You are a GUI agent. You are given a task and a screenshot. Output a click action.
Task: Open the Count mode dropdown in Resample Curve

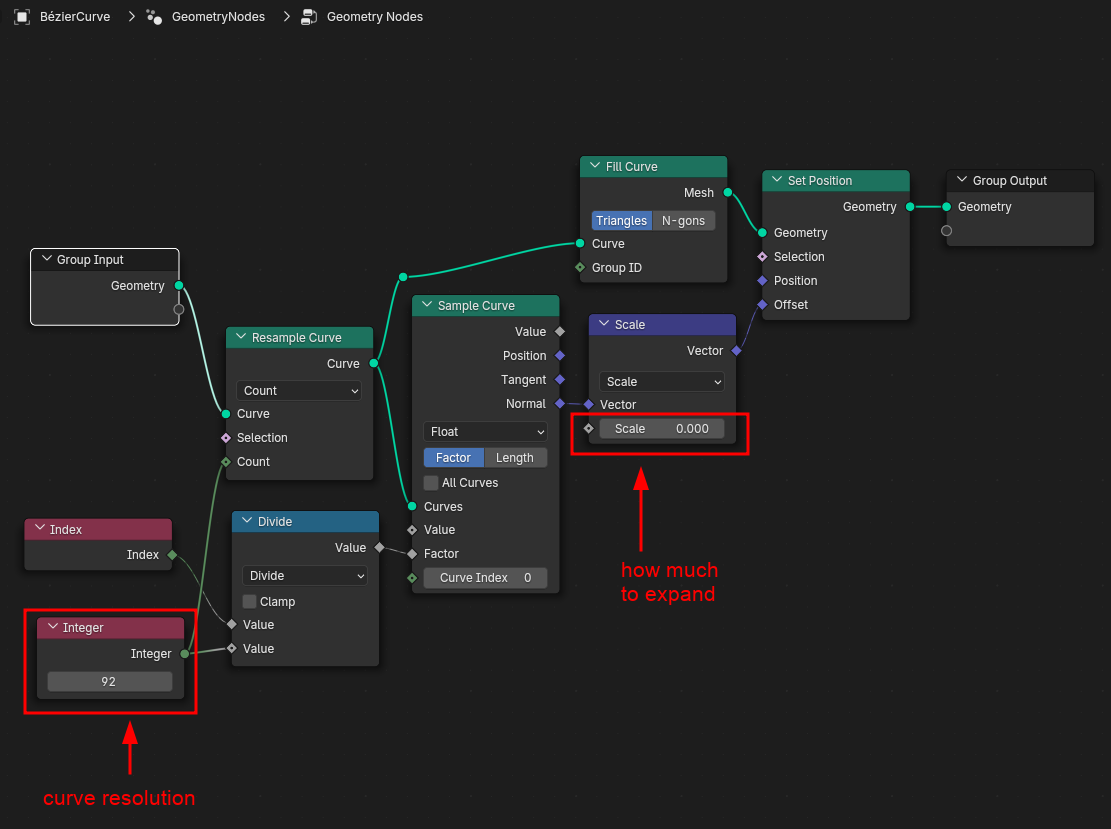(x=299, y=391)
